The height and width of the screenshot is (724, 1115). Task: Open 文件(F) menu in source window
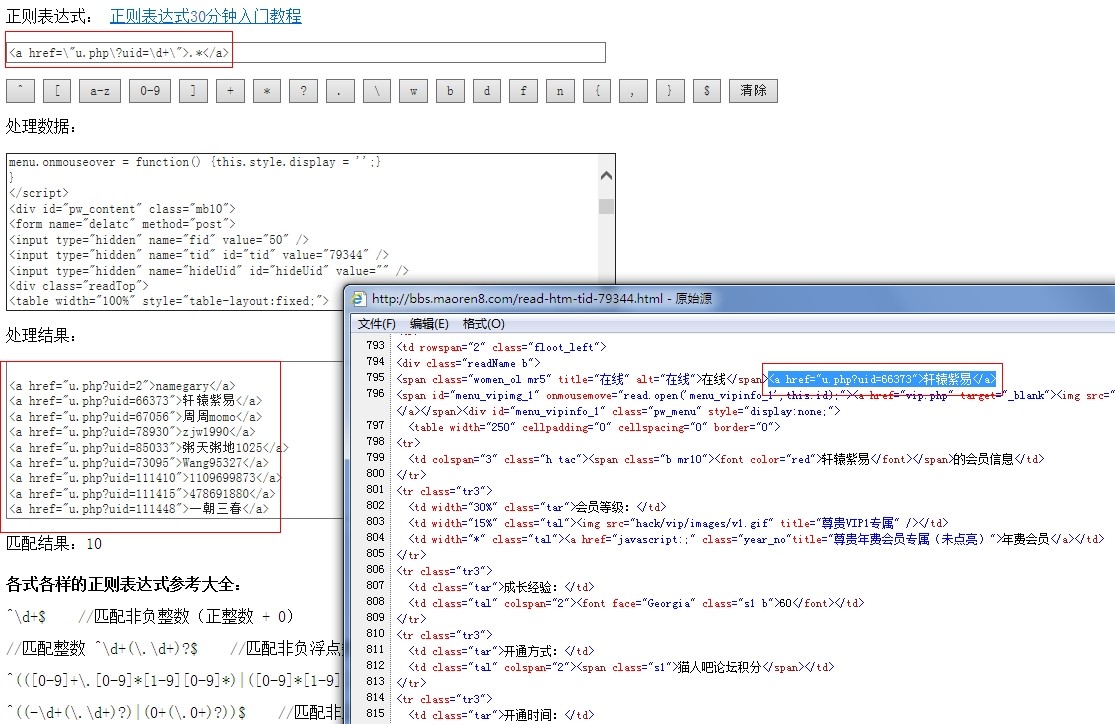click(x=376, y=324)
